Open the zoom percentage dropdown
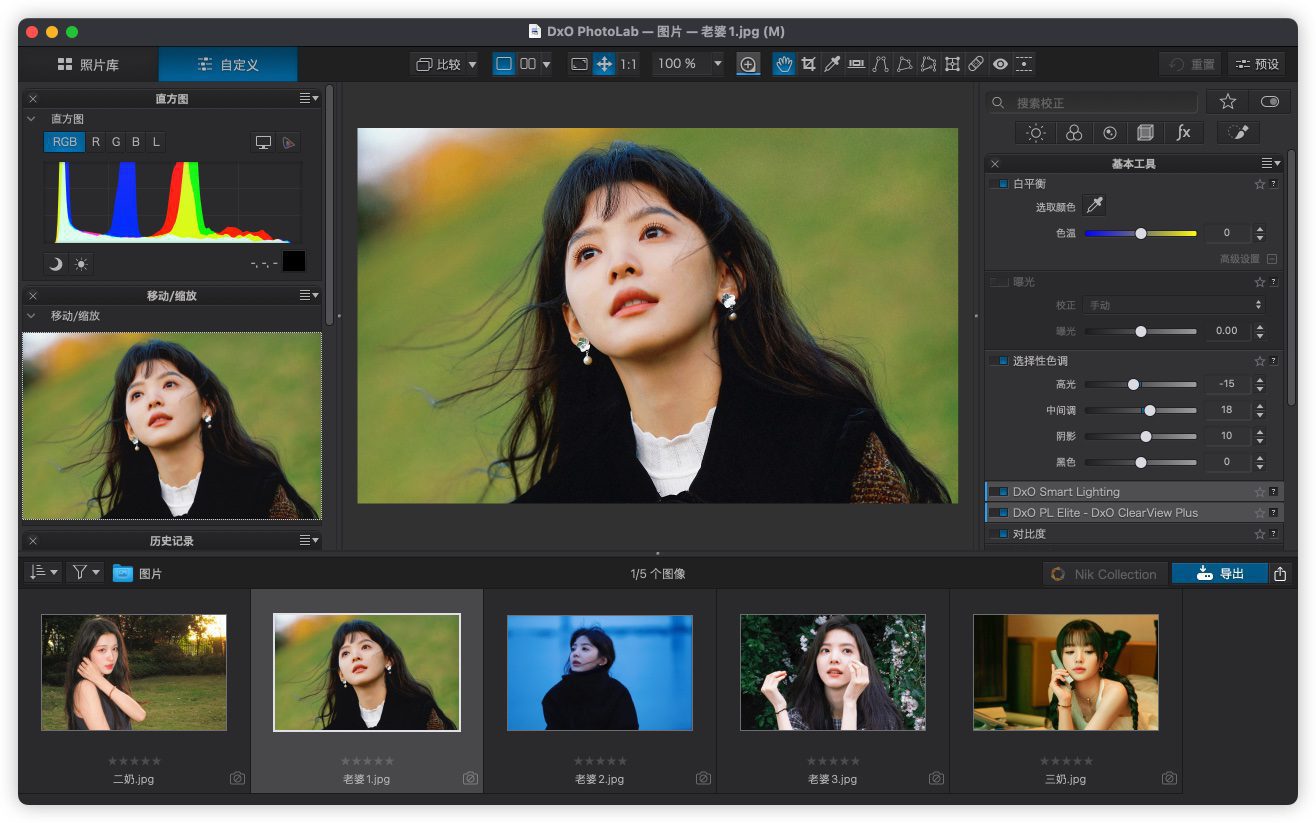Image resolution: width=1316 pixels, height=823 pixels. (717, 64)
